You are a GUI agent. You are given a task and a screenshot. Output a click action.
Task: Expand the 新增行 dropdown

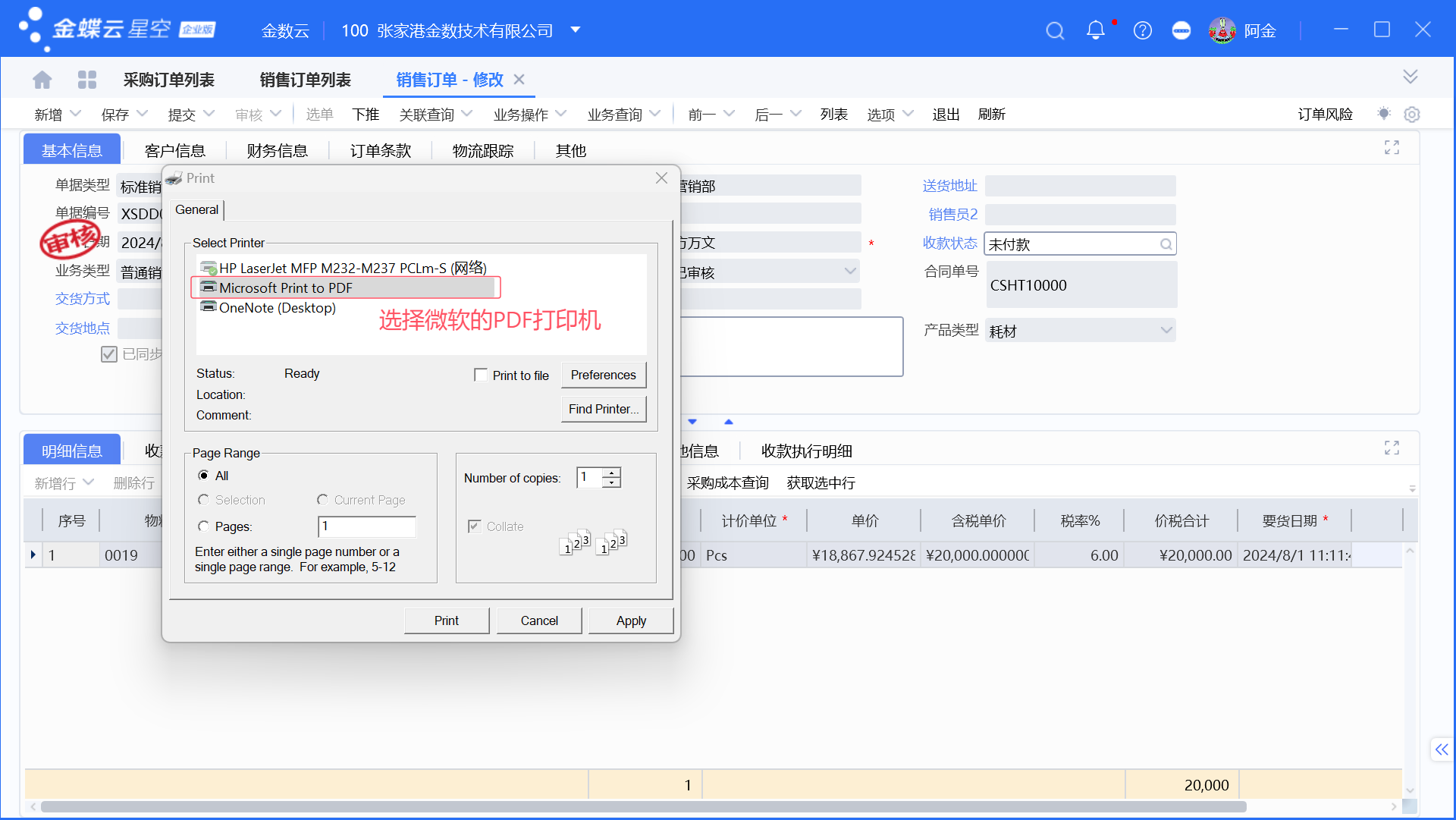(x=88, y=482)
